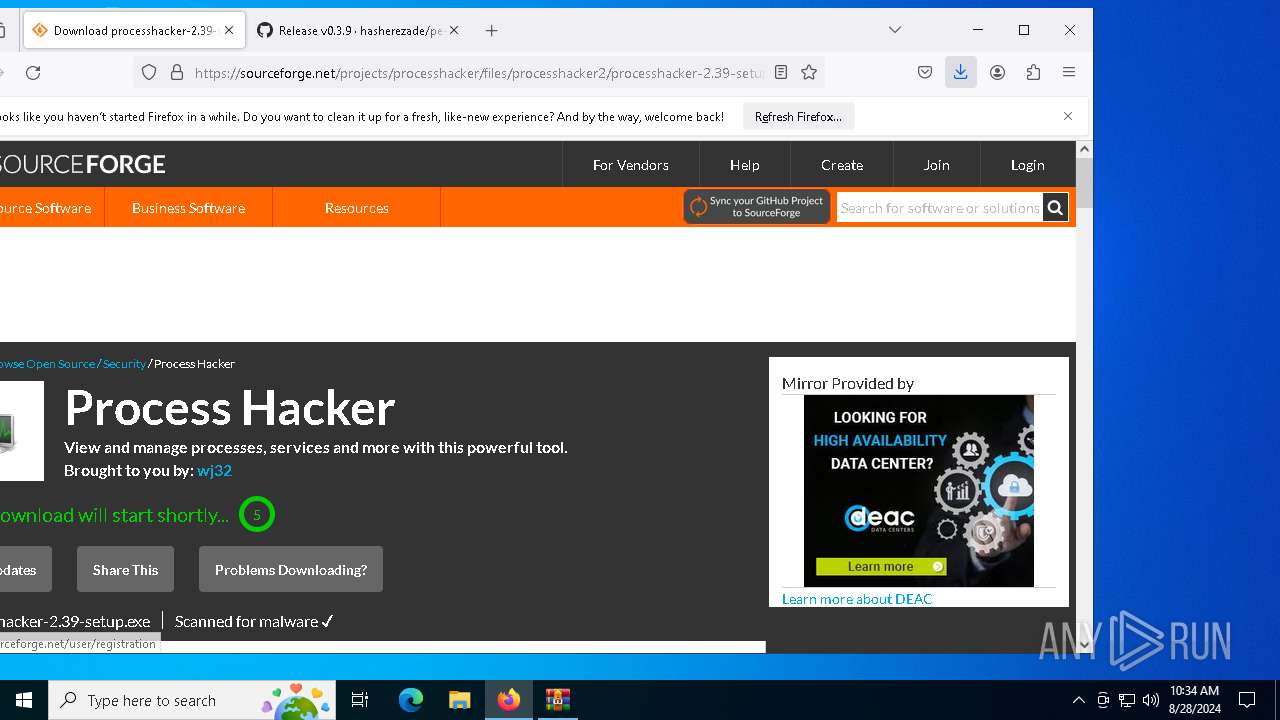Click the Problems Downloading? button

pos(291,569)
